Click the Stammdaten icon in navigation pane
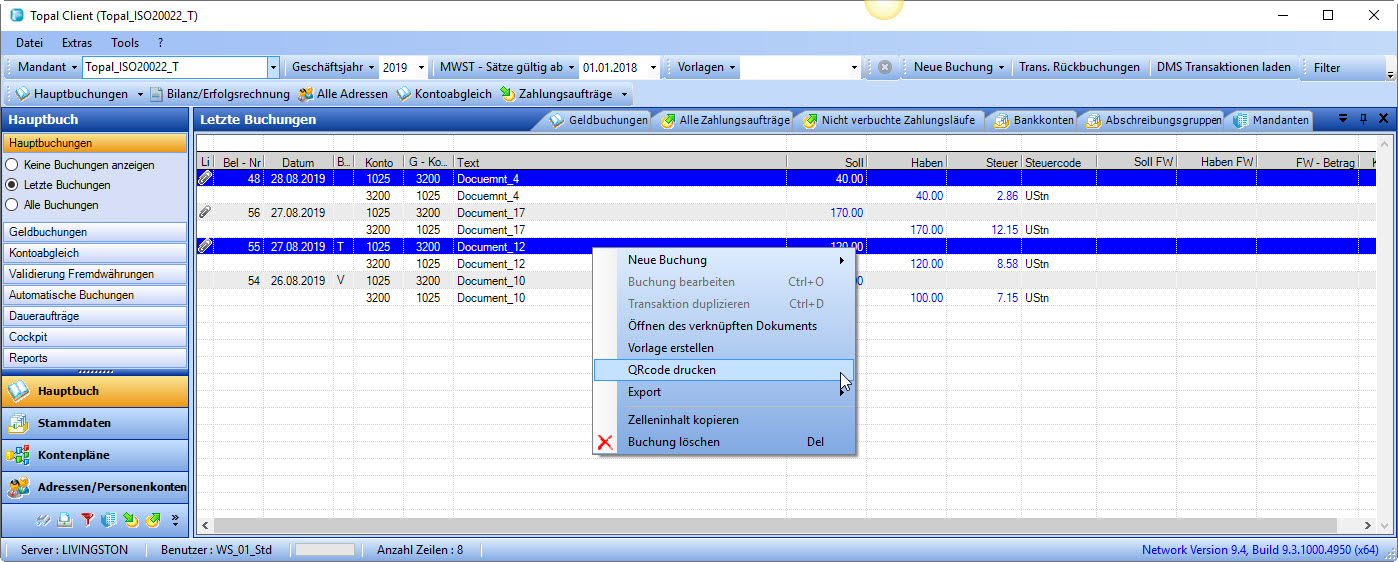The height and width of the screenshot is (562, 1398). click(x=18, y=424)
